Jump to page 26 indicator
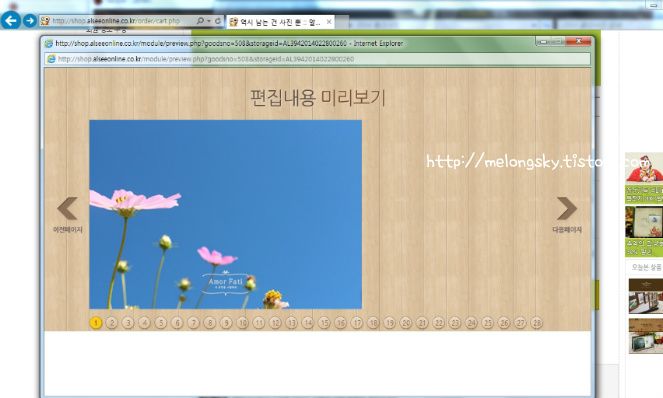This screenshot has height=398, width=663. [x=504, y=323]
